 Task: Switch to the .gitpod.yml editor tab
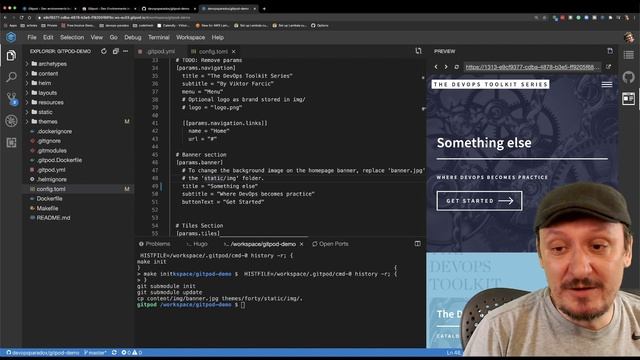click(x=159, y=52)
